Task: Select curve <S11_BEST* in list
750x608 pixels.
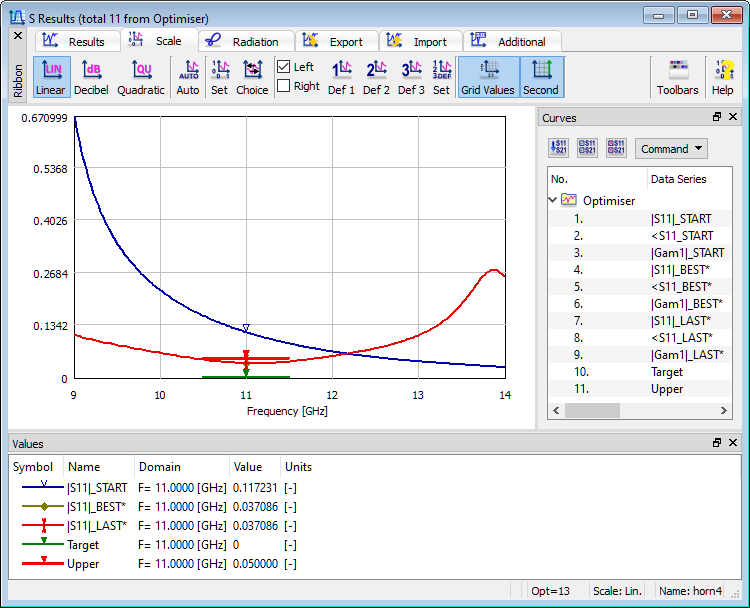Action: click(x=640, y=287)
